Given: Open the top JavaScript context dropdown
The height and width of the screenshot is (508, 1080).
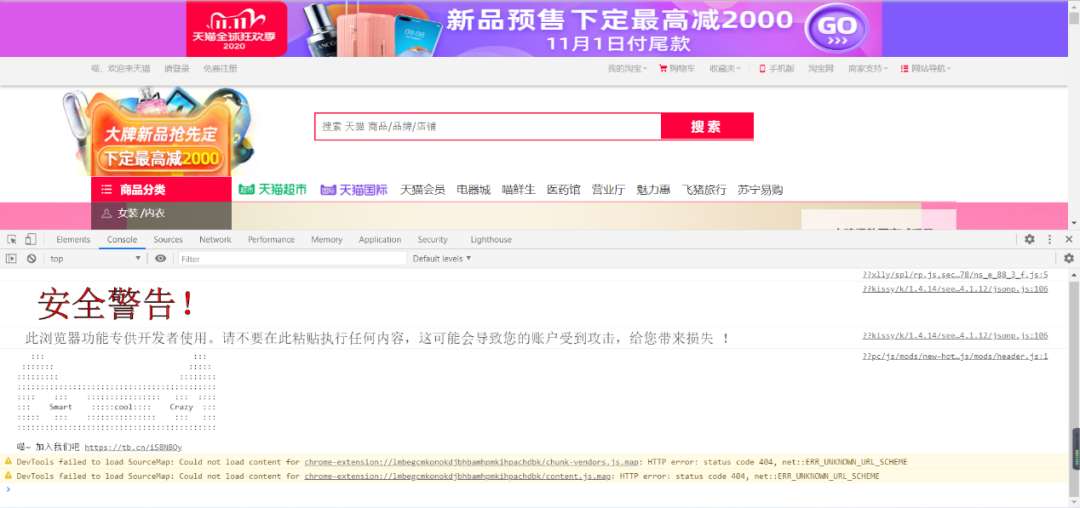Looking at the screenshot, I should 95,259.
